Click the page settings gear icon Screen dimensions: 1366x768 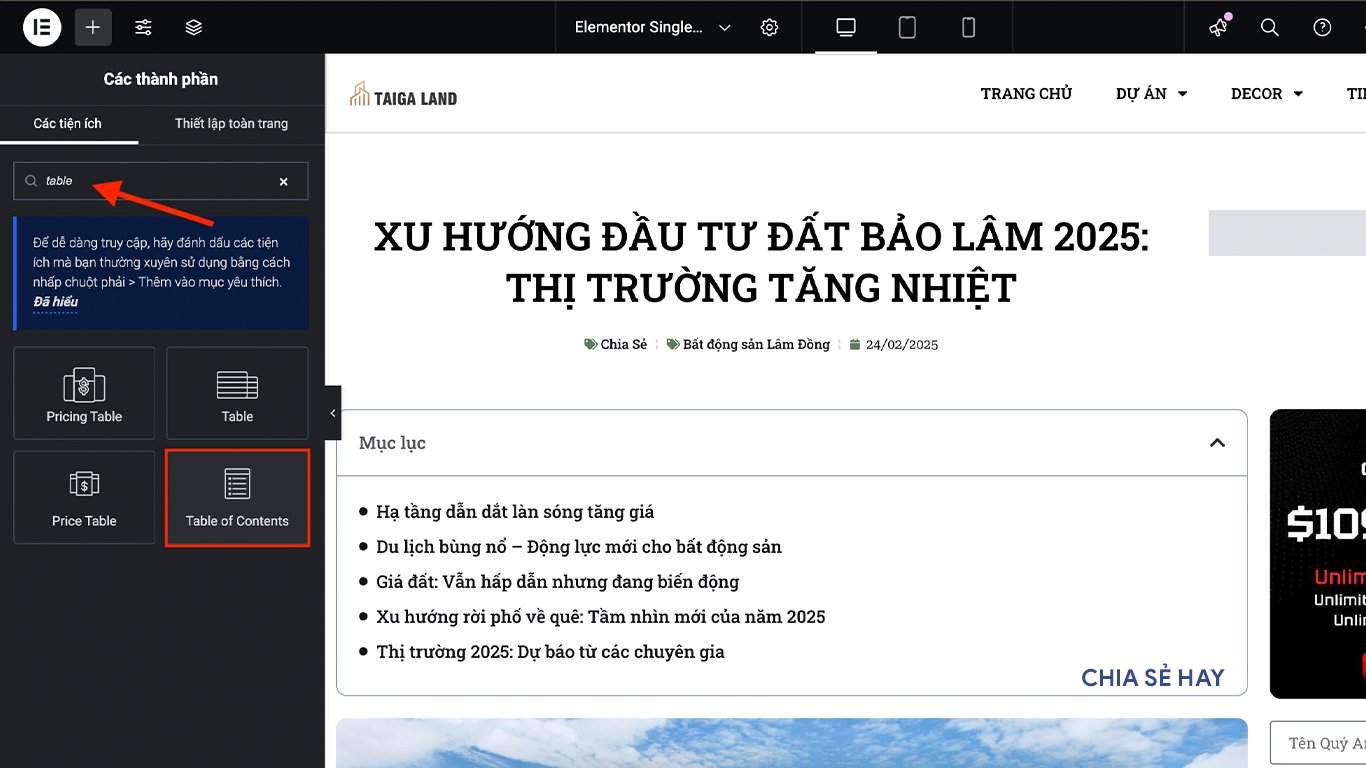coord(769,27)
